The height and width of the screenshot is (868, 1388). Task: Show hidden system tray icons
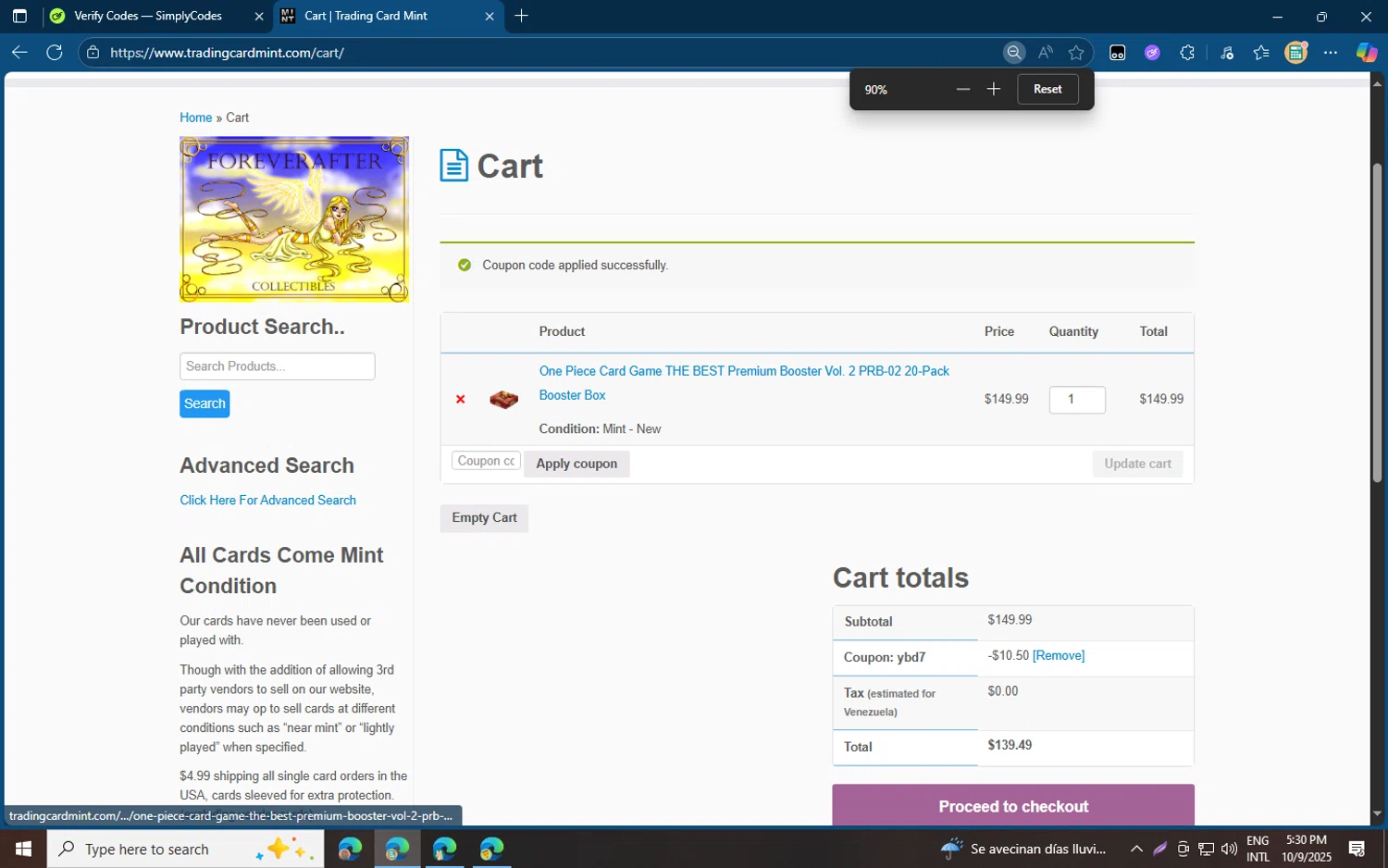(1136, 849)
